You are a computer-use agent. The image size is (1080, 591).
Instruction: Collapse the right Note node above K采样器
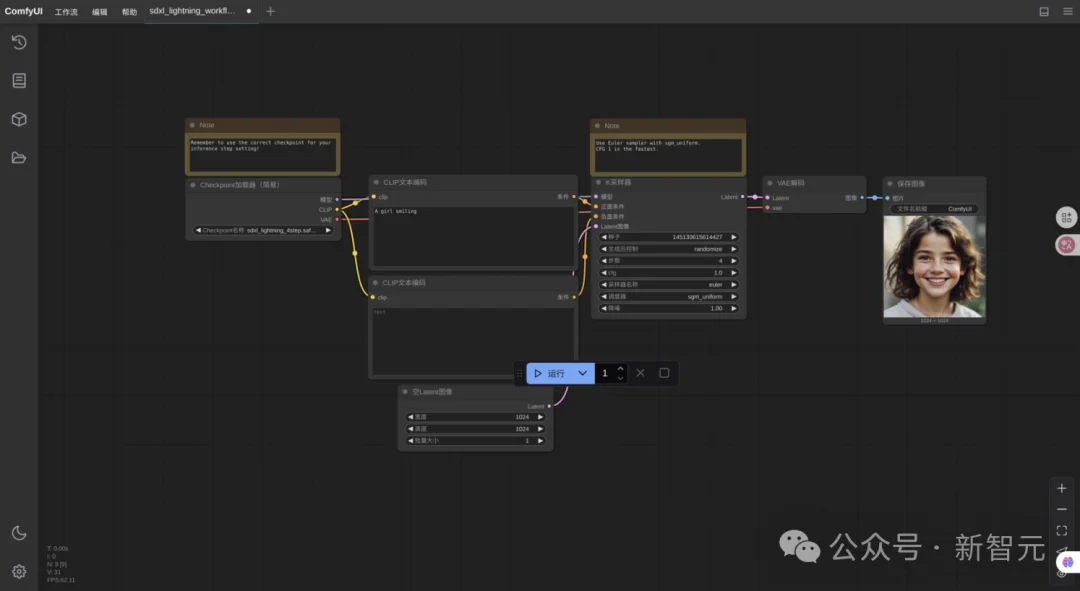point(597,125)
